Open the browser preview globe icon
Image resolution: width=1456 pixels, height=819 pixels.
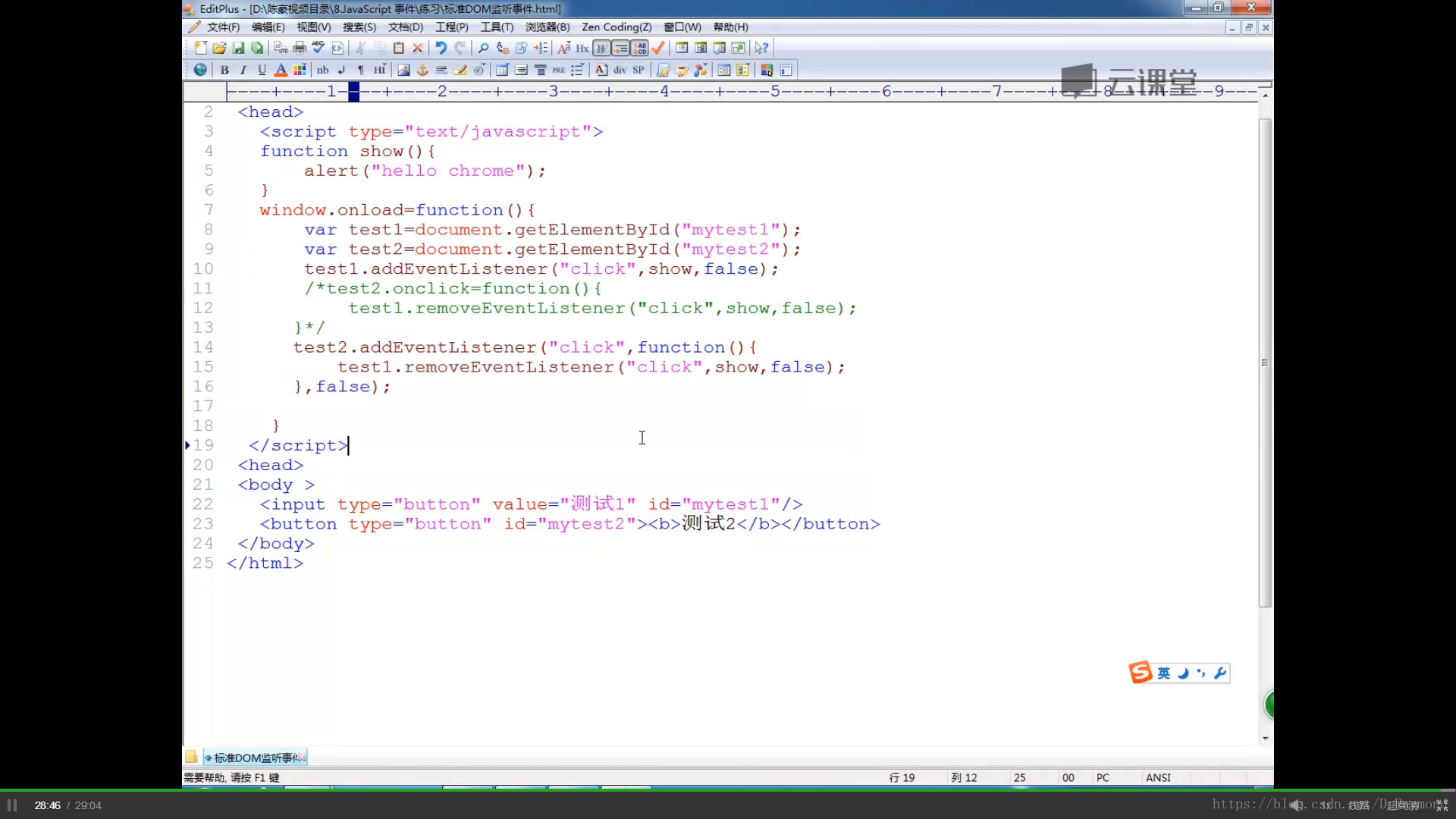click(x=200, y=70)
